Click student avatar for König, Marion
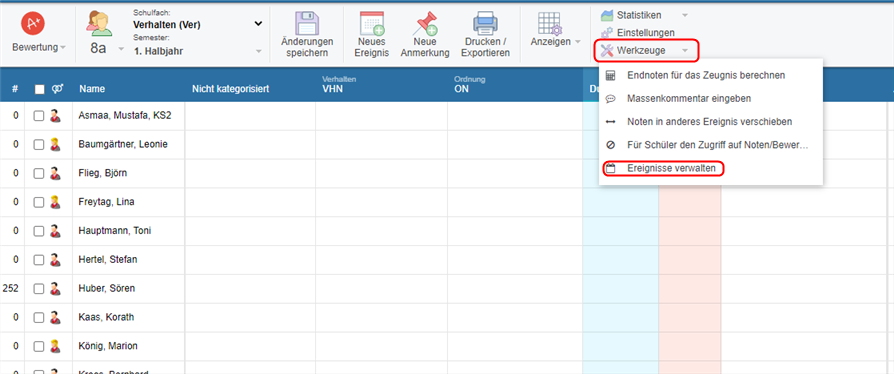This screenshot has width=894, height=374. (55, 346)
